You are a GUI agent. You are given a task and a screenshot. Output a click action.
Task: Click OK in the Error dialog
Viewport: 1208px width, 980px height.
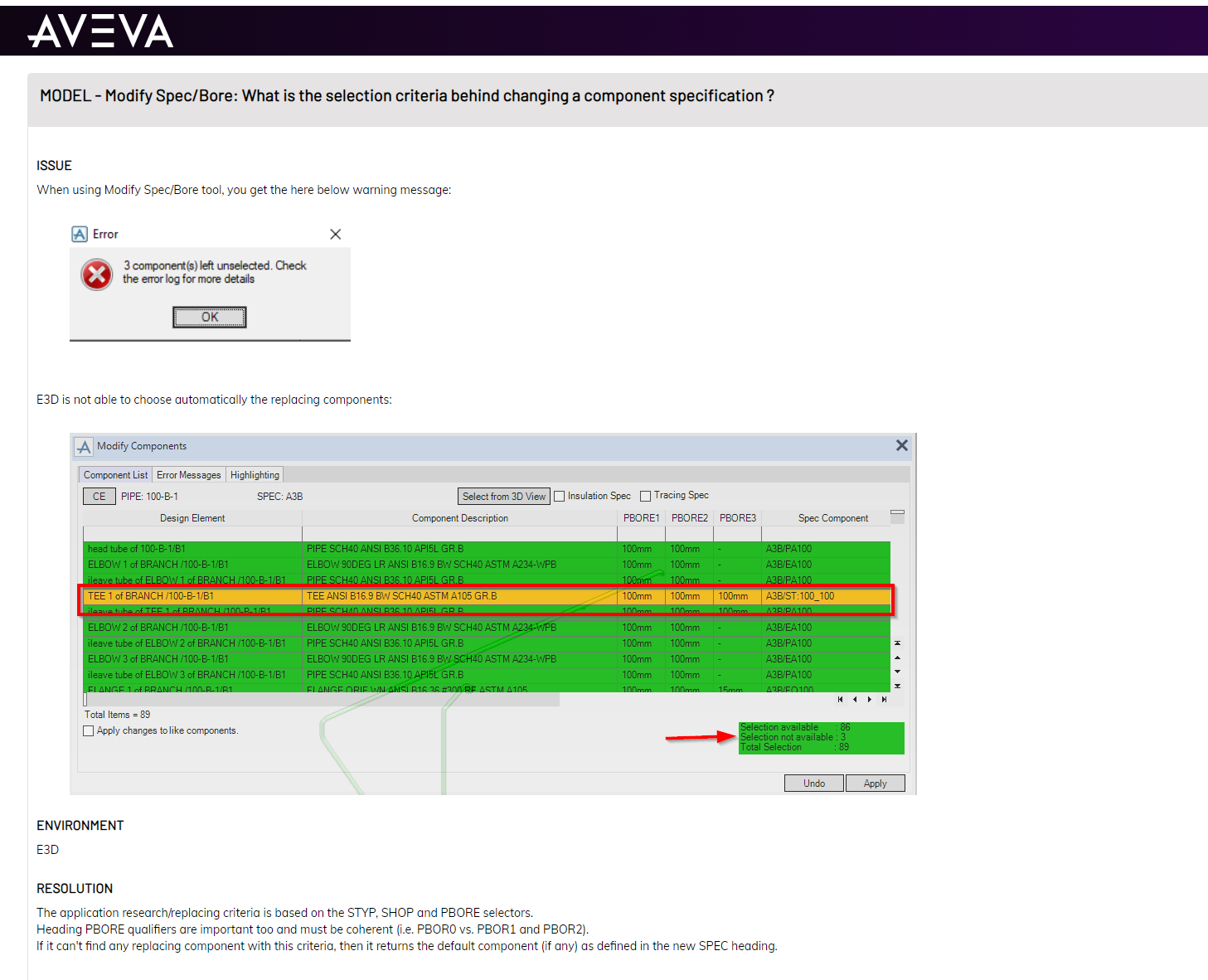pos(210,317)
